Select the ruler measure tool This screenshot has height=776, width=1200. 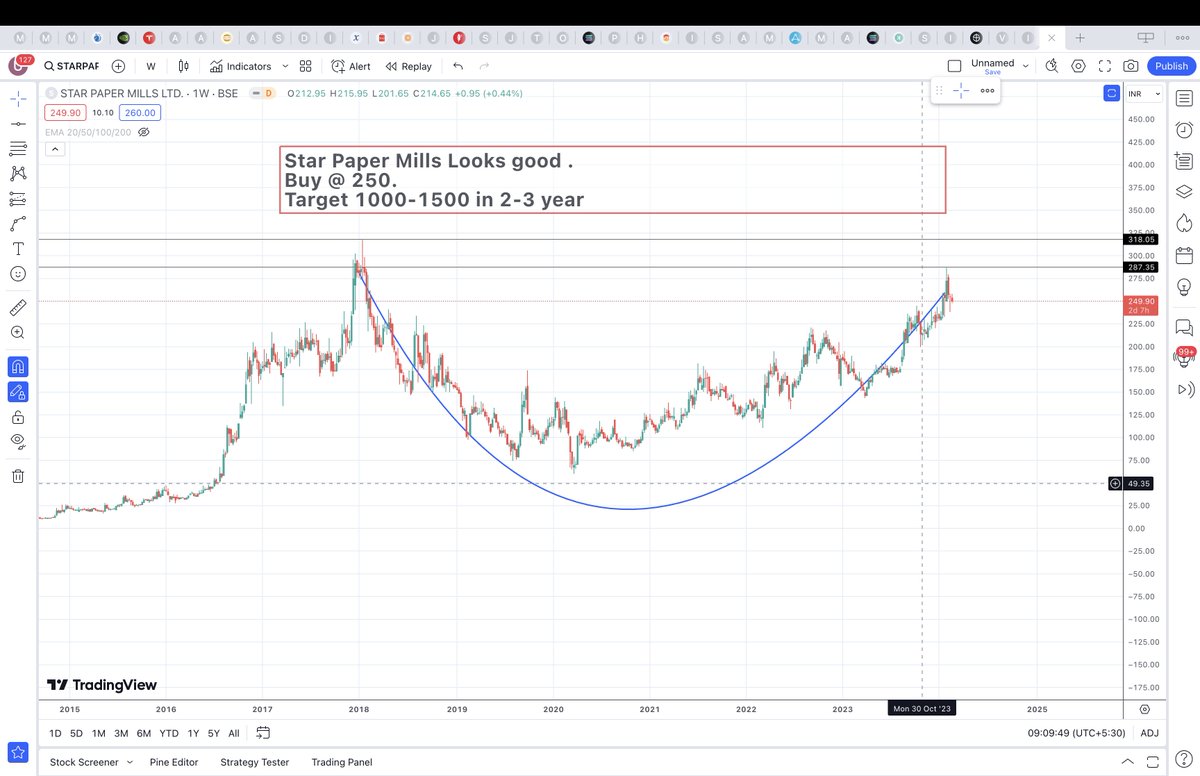pyautogui.click(x=18, y=307)
